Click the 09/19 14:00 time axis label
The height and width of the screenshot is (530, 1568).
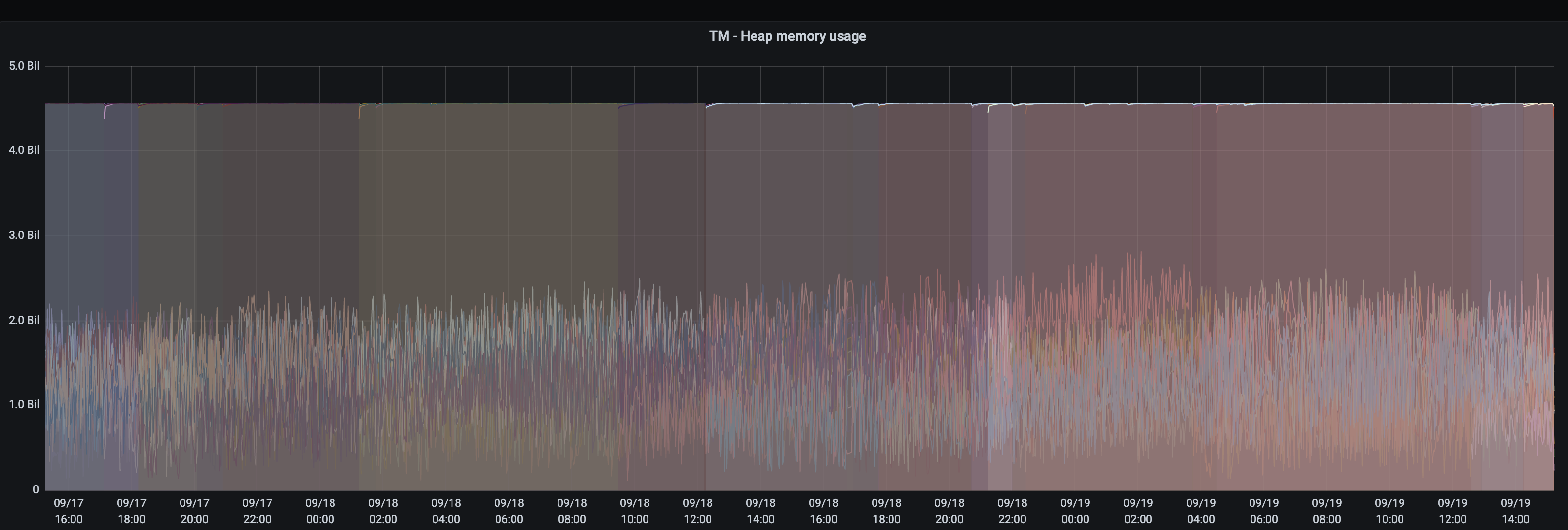click(x=1515, y=511)
